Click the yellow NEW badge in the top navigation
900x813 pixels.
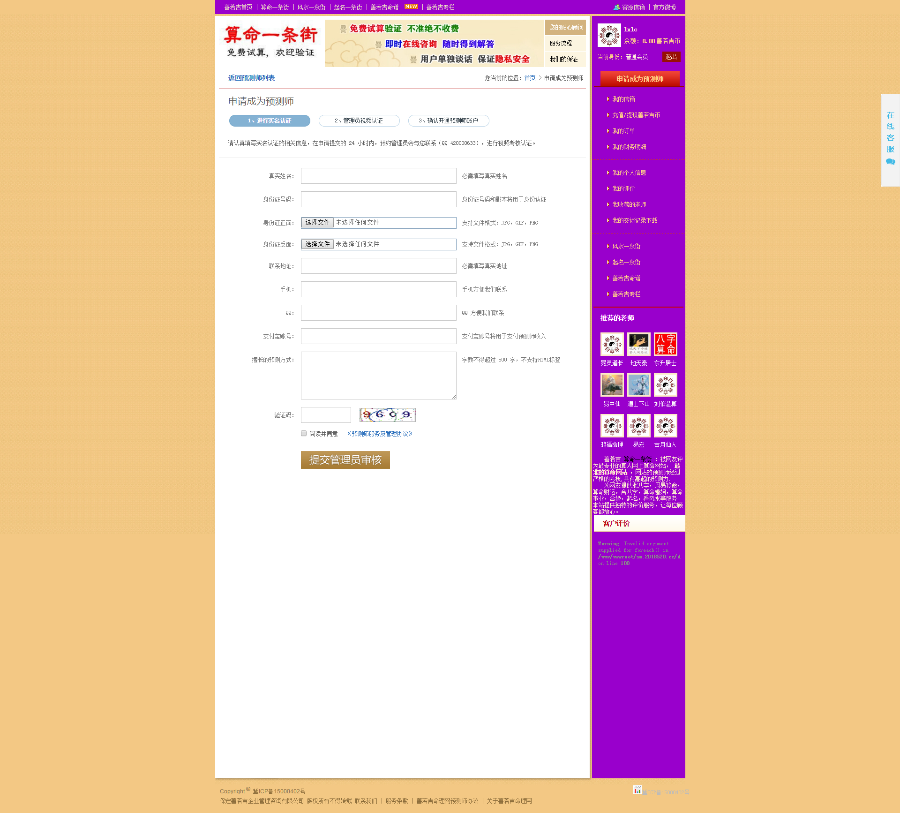tap(411, 7)
